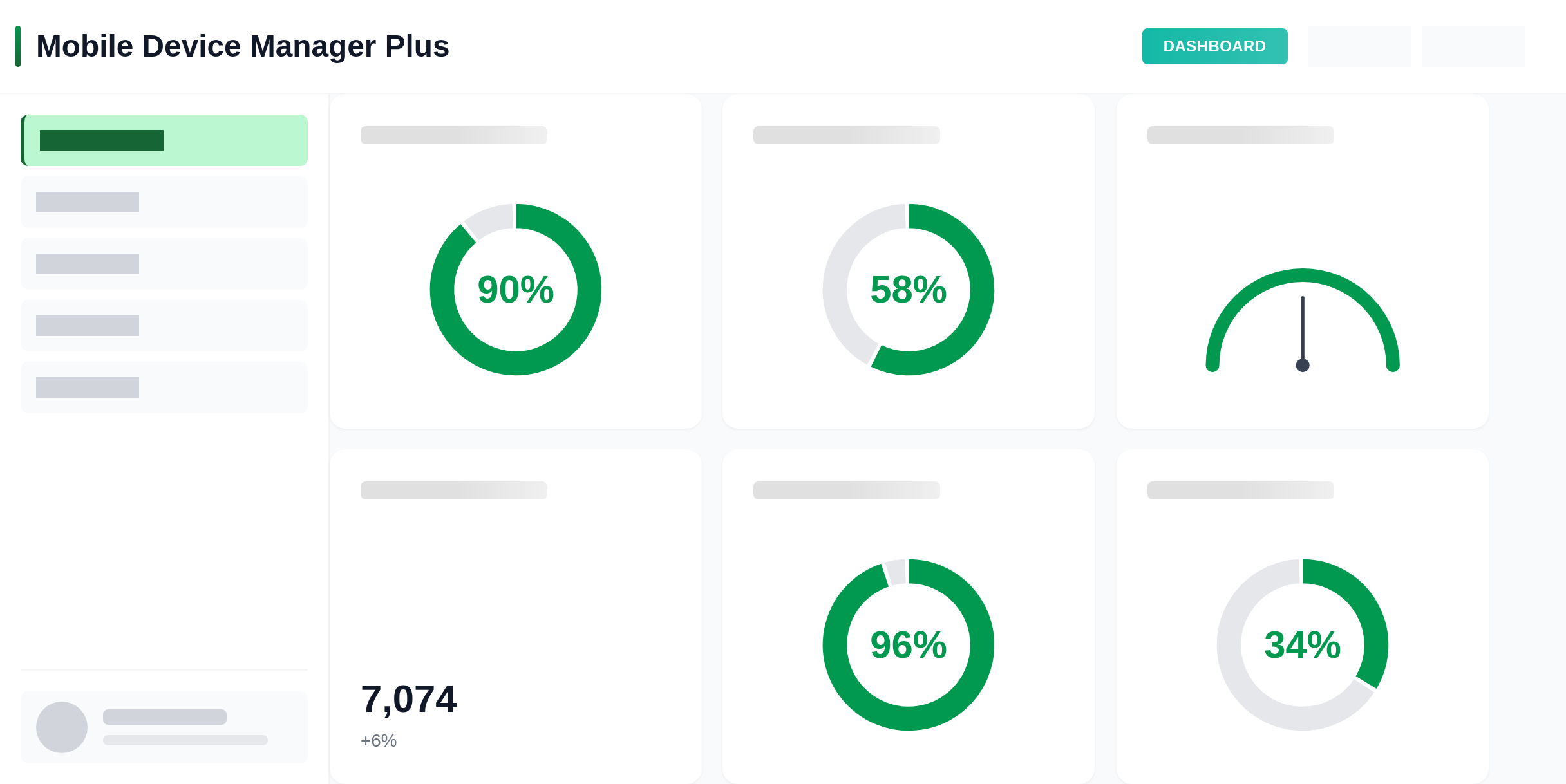Image resolution: width=1566 pixels, height=784 pixels.
Task: Click the user name placeholder beside the avatar
Action: click(165, 717)
